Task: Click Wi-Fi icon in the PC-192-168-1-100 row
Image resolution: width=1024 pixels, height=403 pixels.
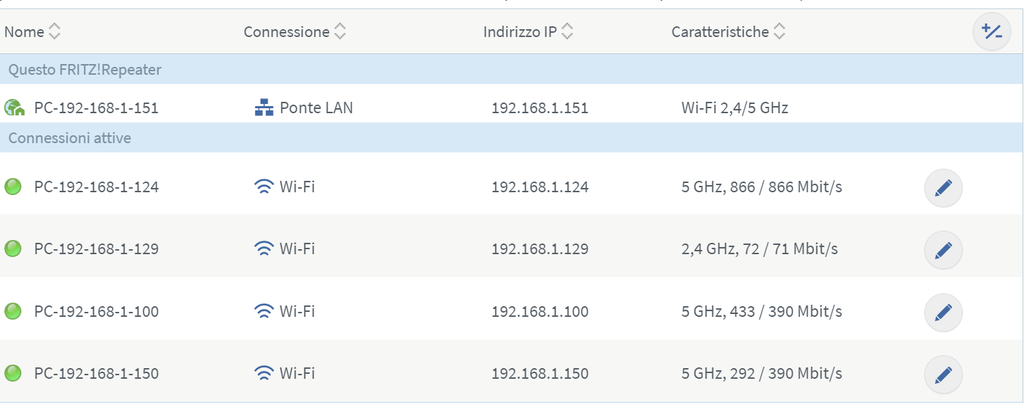Action: point(264,312)
